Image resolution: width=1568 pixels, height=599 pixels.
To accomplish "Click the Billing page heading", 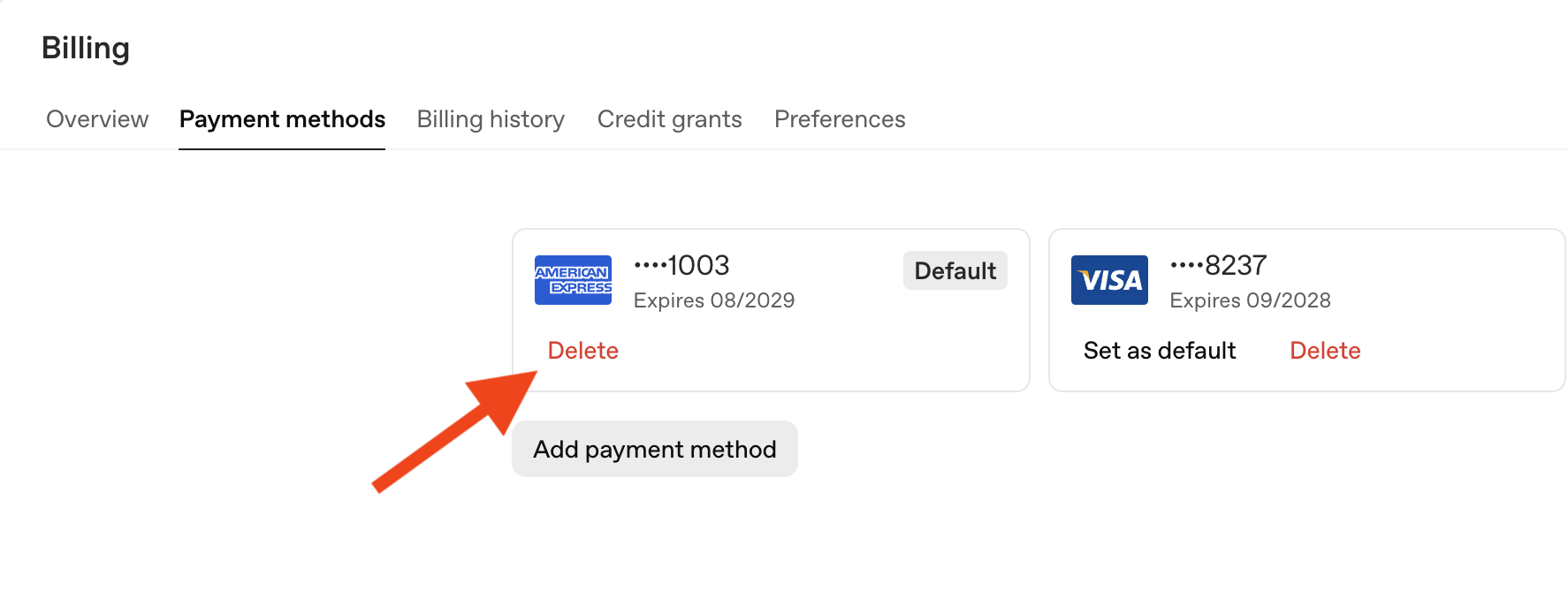I will (87, 48).
